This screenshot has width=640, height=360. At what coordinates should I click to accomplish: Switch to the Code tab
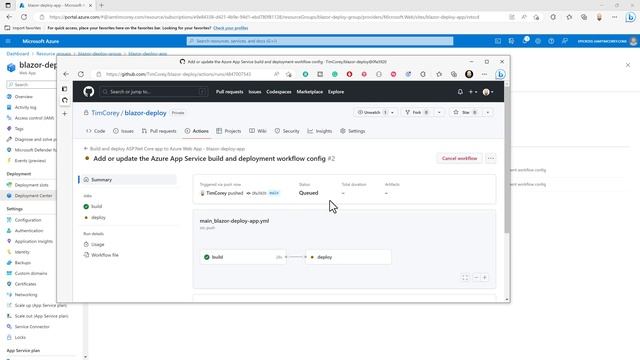click(x=96, y=131)
